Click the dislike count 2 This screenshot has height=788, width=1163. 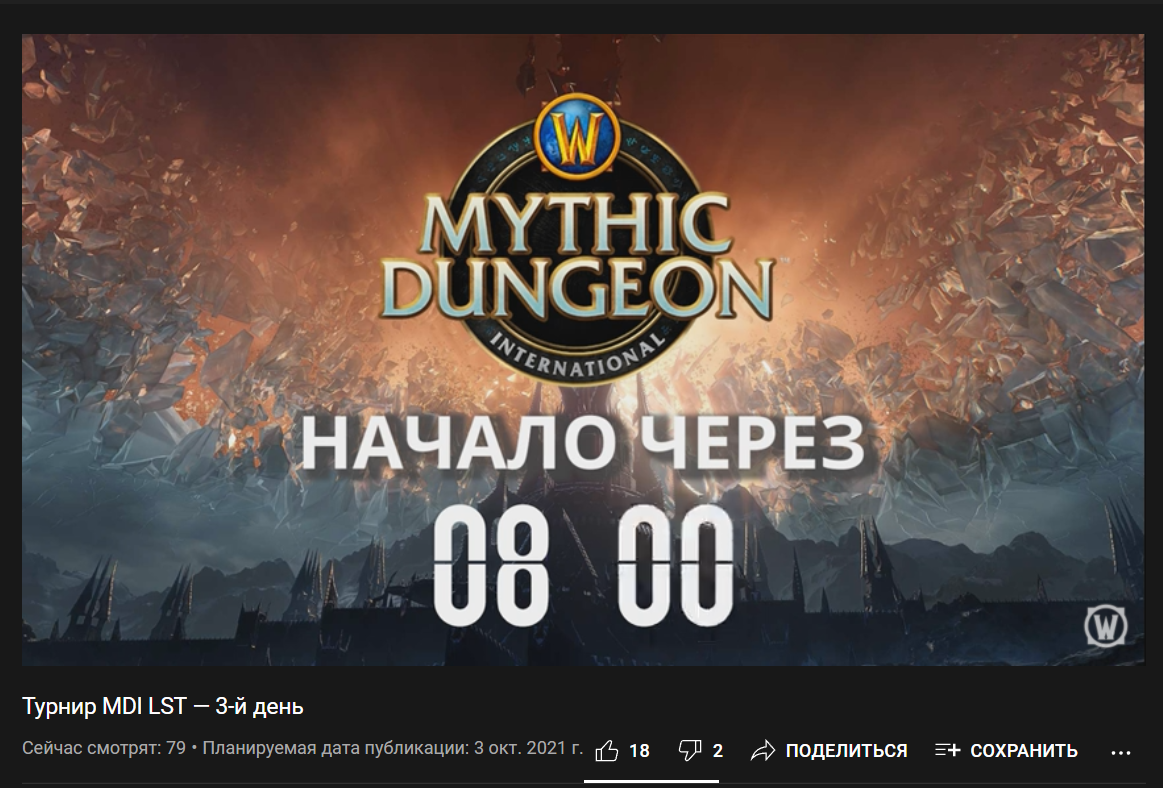point(717,751)
